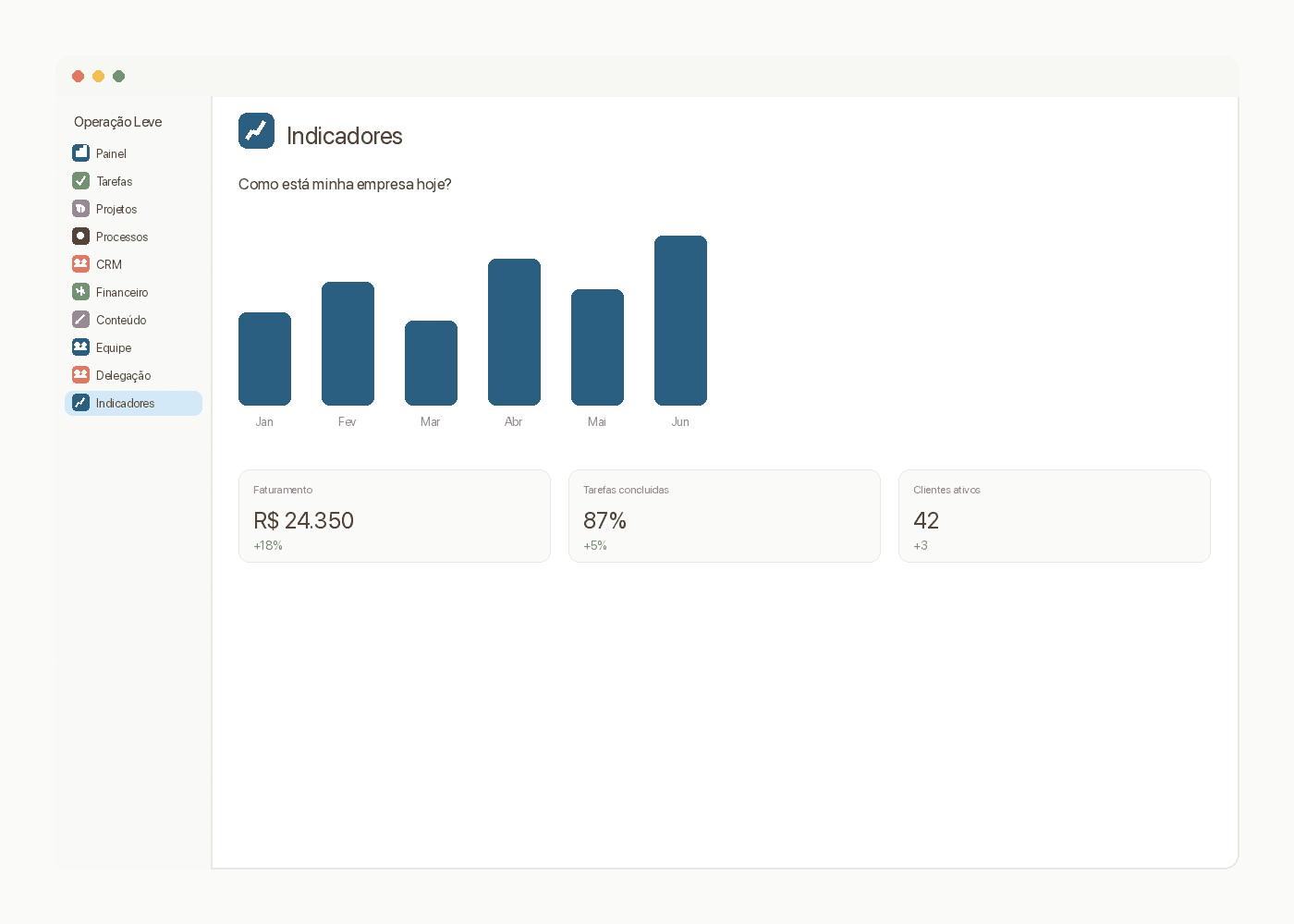1294x924 pixels.
Task: Click the Equipe team icon
Action: click(x=81, y=347)
